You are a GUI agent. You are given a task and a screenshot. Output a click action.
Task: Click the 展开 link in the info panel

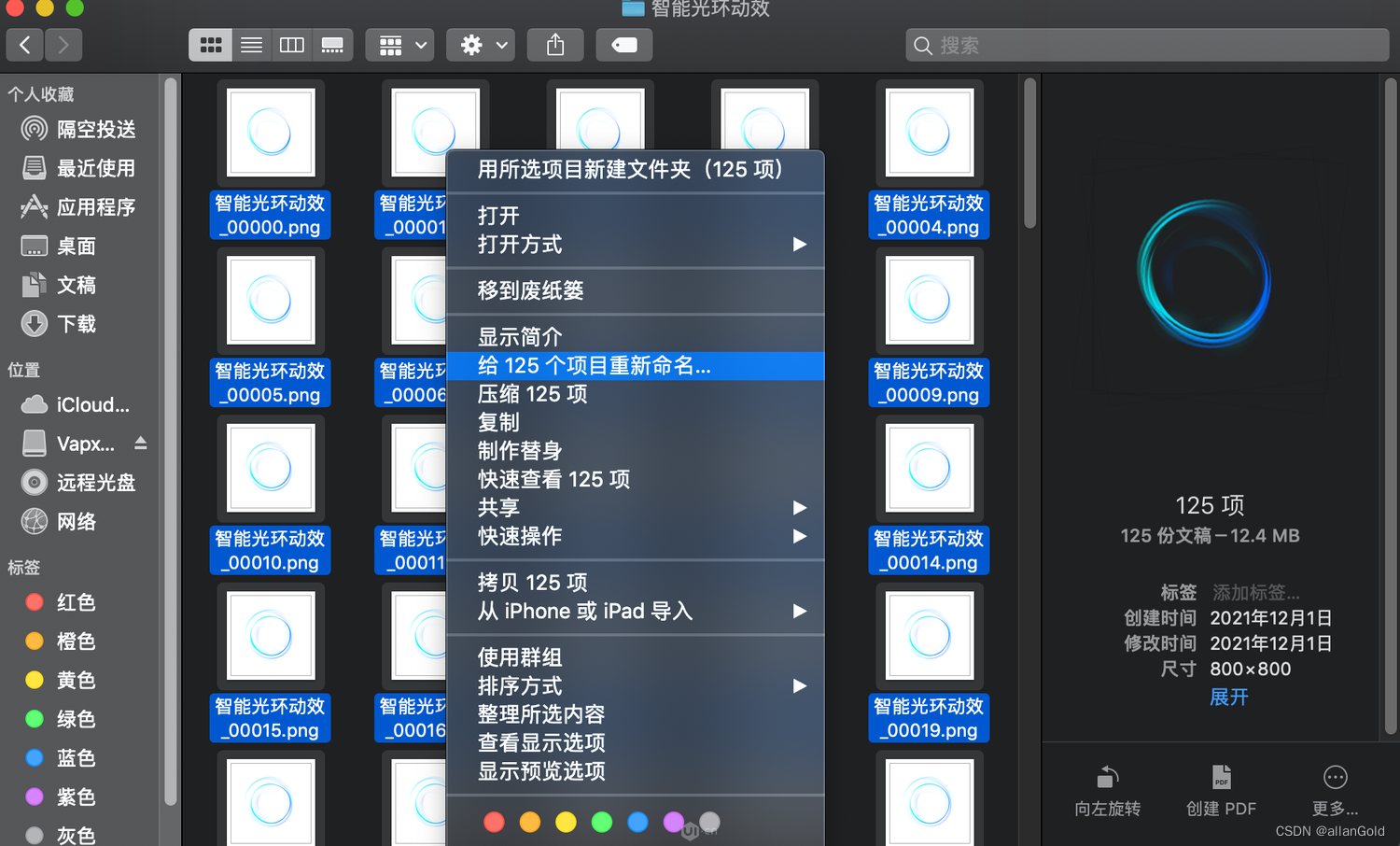tap(1228, 697)
